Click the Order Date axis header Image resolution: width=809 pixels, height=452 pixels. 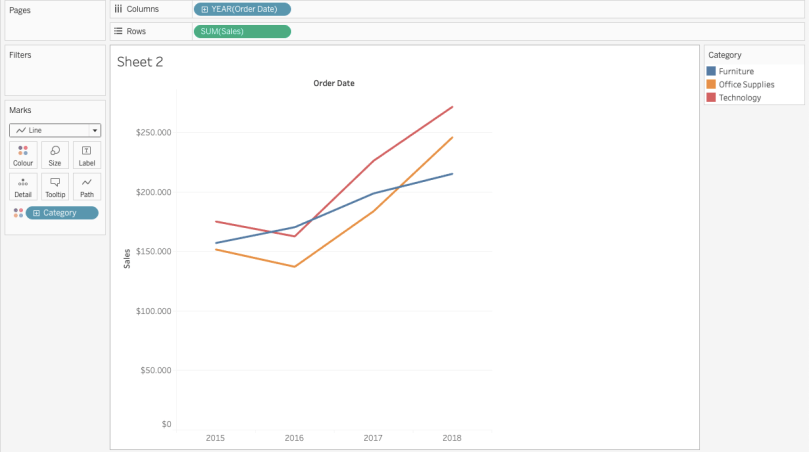point(334,83)
